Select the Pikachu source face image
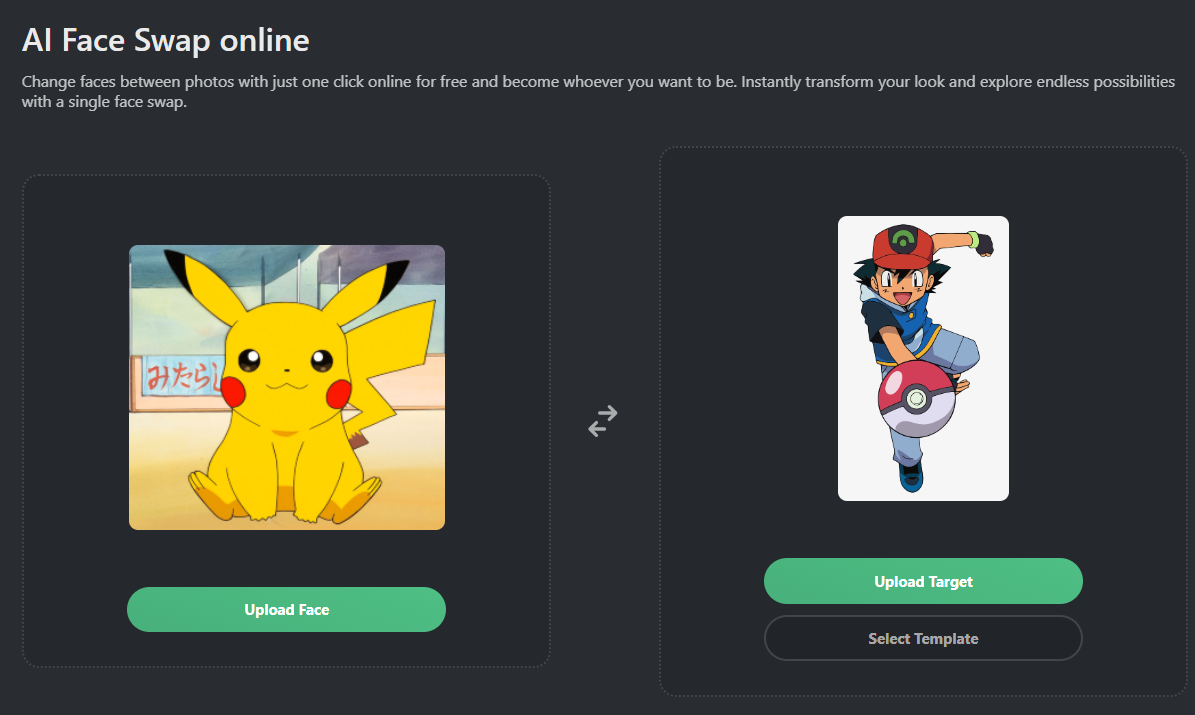This screenshot has width=1195, height=715. (x=287, y=387)
